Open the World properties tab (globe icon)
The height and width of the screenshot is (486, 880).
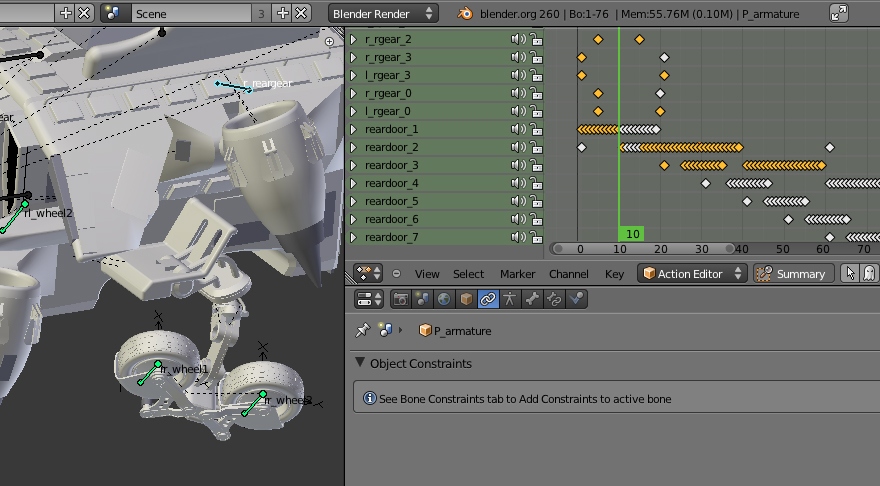444,299
